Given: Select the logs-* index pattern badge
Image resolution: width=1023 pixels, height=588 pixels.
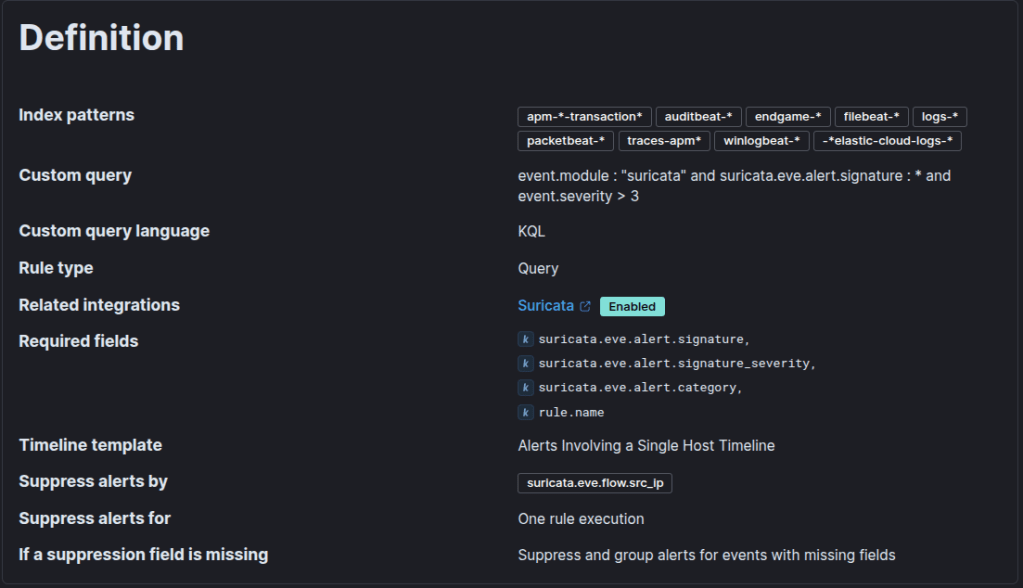Looking at the screenshot, I should click(x=940, y=117).
